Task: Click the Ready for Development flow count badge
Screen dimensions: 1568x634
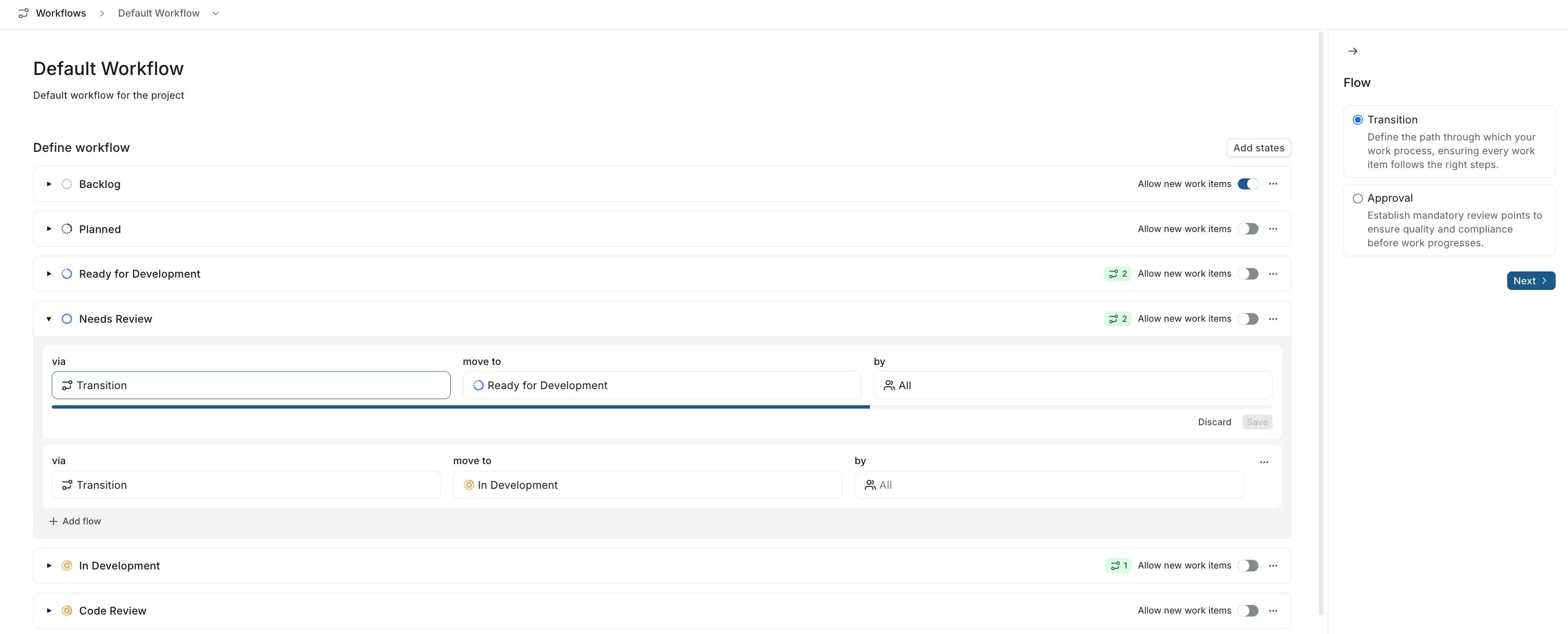Action: point(1117,274)
